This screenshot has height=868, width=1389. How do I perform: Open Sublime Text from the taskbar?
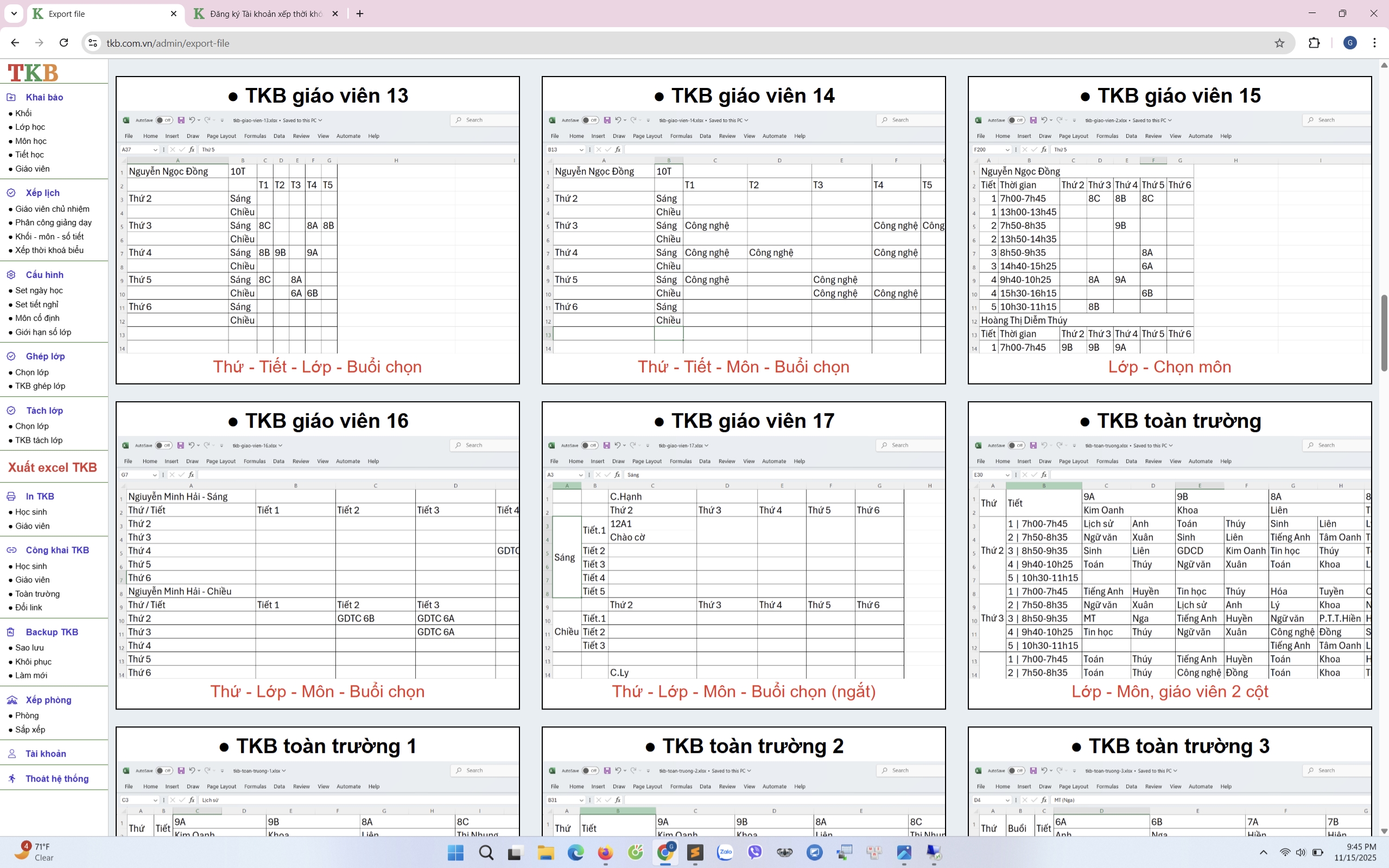click(695, 853)
